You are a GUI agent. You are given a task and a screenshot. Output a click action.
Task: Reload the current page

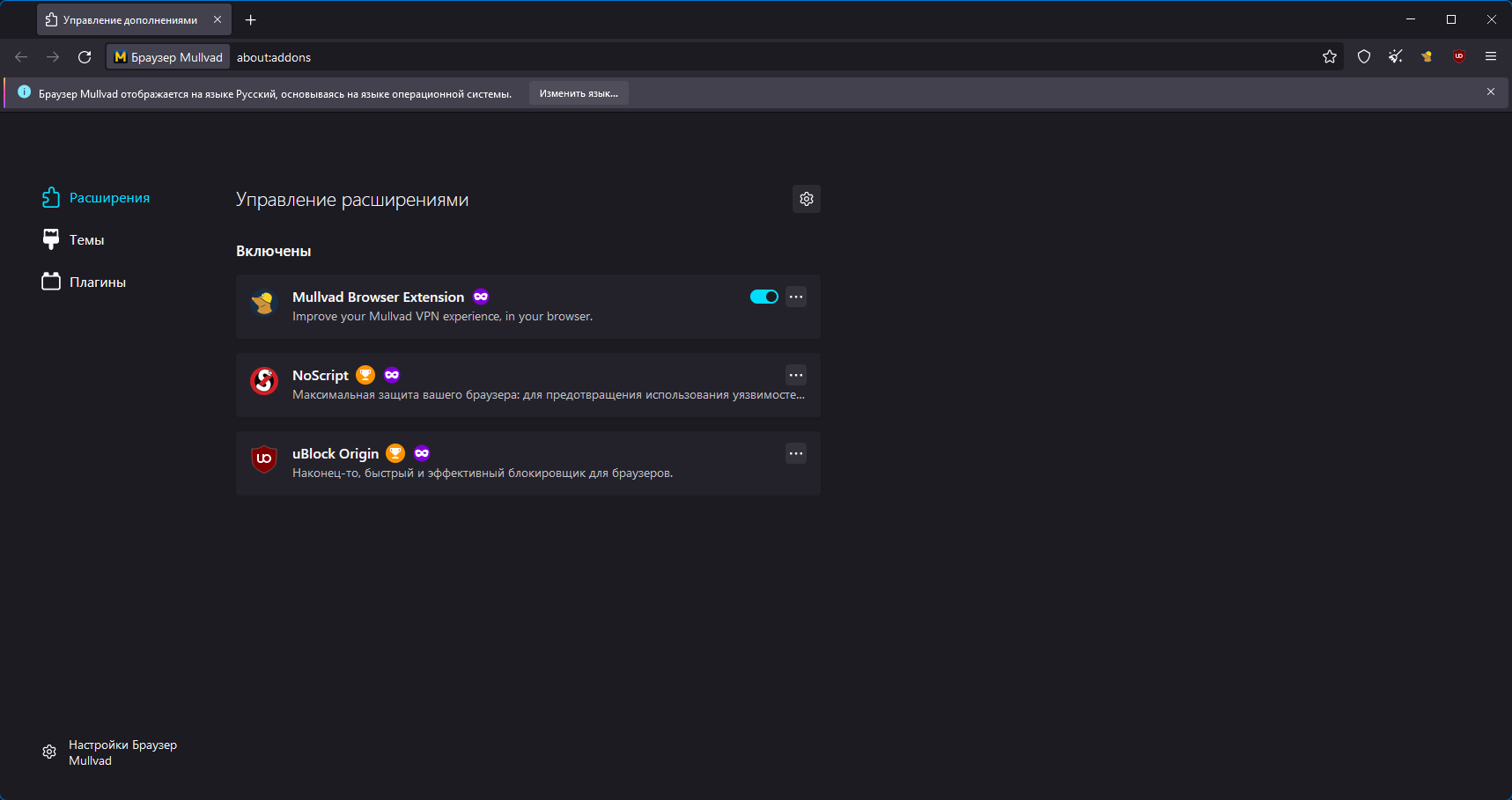pyautogui.click(x=85, y=57)
